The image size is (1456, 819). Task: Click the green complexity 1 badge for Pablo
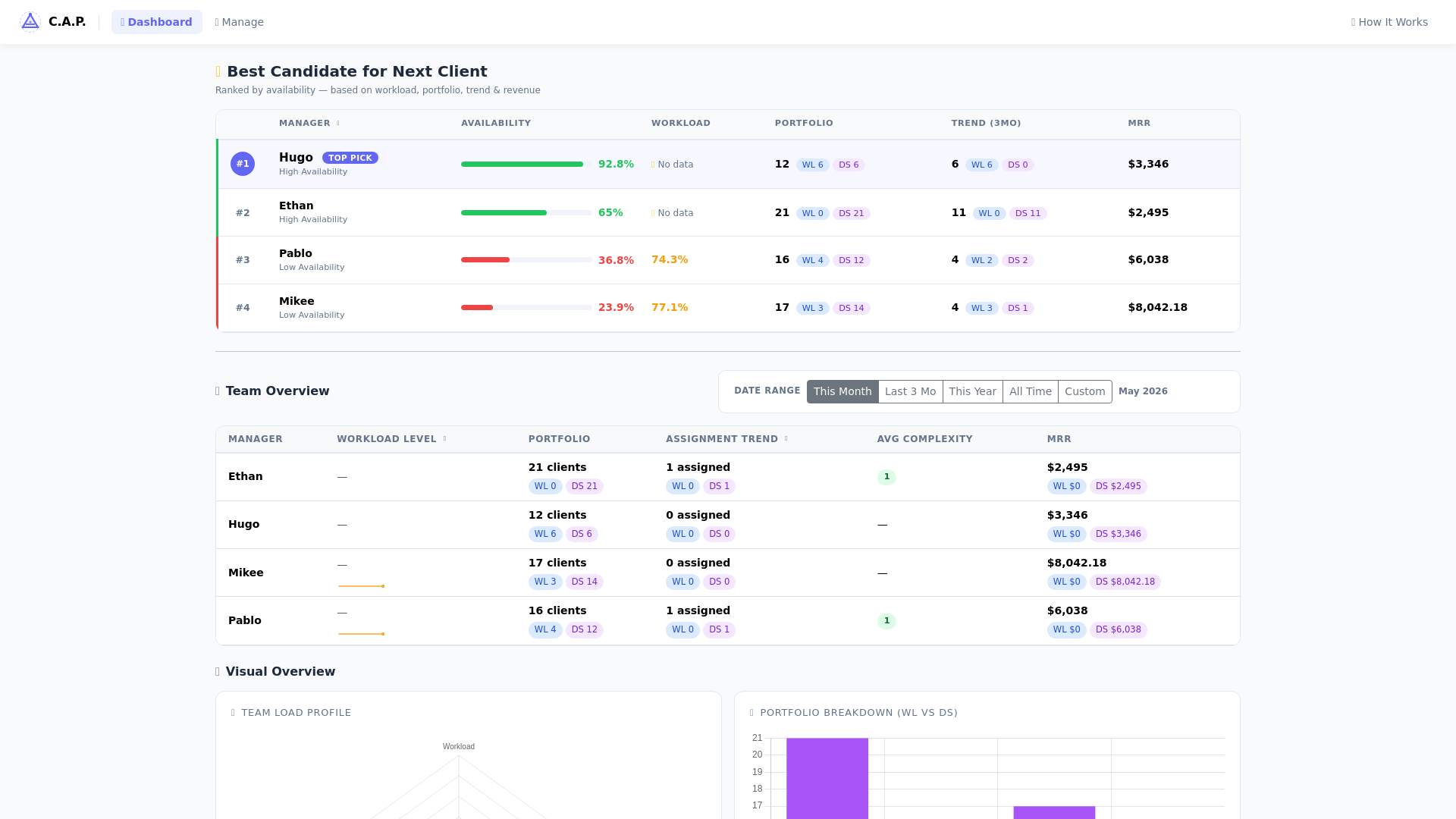pos(886,621)
